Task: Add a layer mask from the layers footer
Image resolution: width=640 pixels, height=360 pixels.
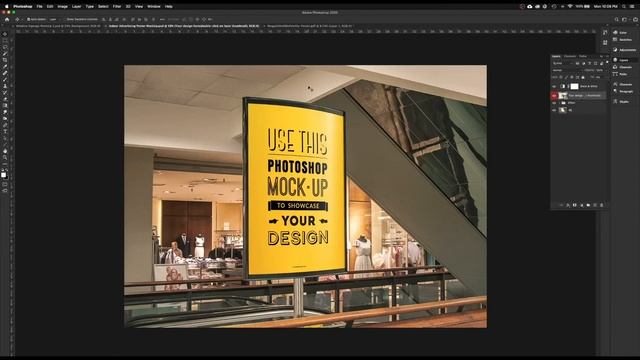Action: click(575, 205)
